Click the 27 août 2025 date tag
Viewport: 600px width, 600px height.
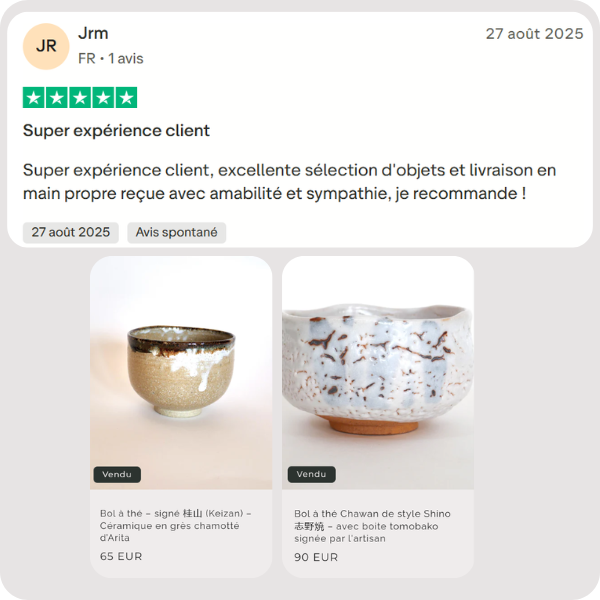coord(71,232)
